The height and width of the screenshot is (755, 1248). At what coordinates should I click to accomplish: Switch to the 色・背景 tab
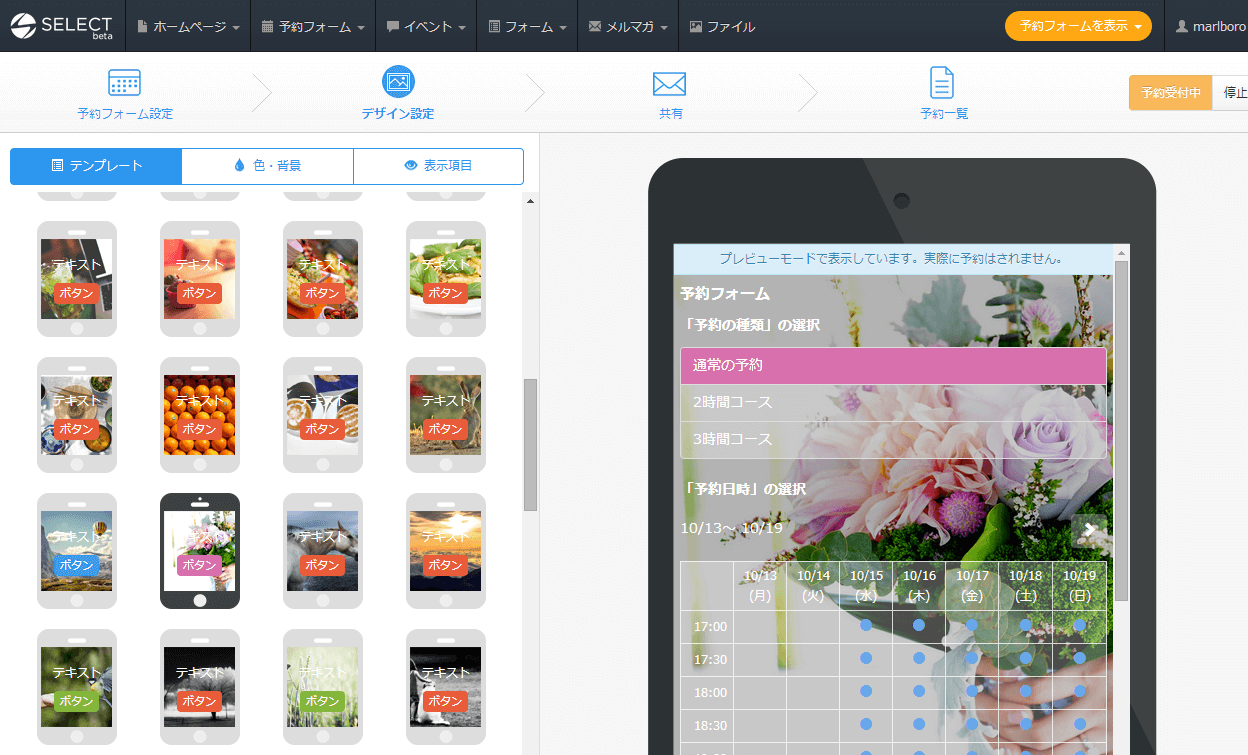pos(267,166)
